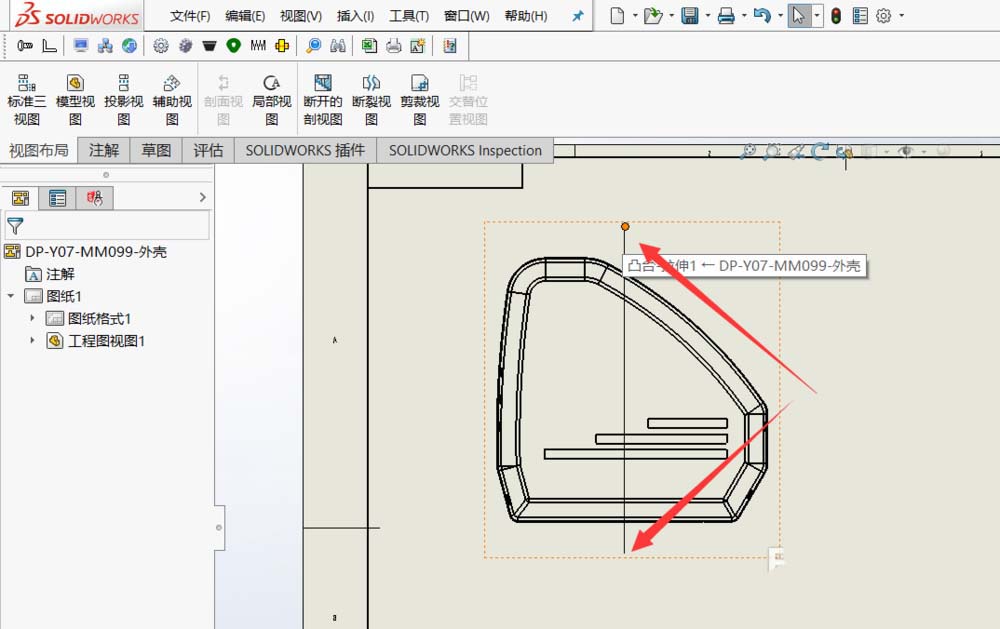Click the Print icon in the title bar
The height and width of the screenshot is (629, 1000).
tap(726, 15)
